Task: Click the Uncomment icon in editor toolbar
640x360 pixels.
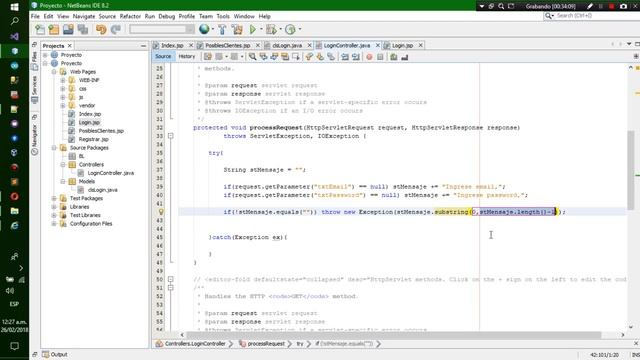Action: click(404, 57)
